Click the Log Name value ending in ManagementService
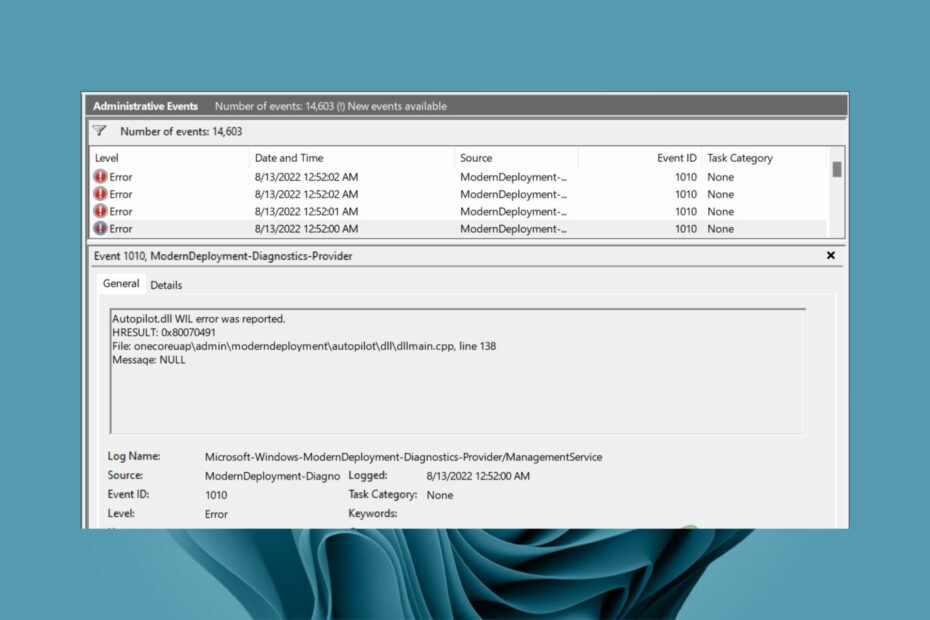The width and height of the screenshot is (930, 620). [403, 457]
